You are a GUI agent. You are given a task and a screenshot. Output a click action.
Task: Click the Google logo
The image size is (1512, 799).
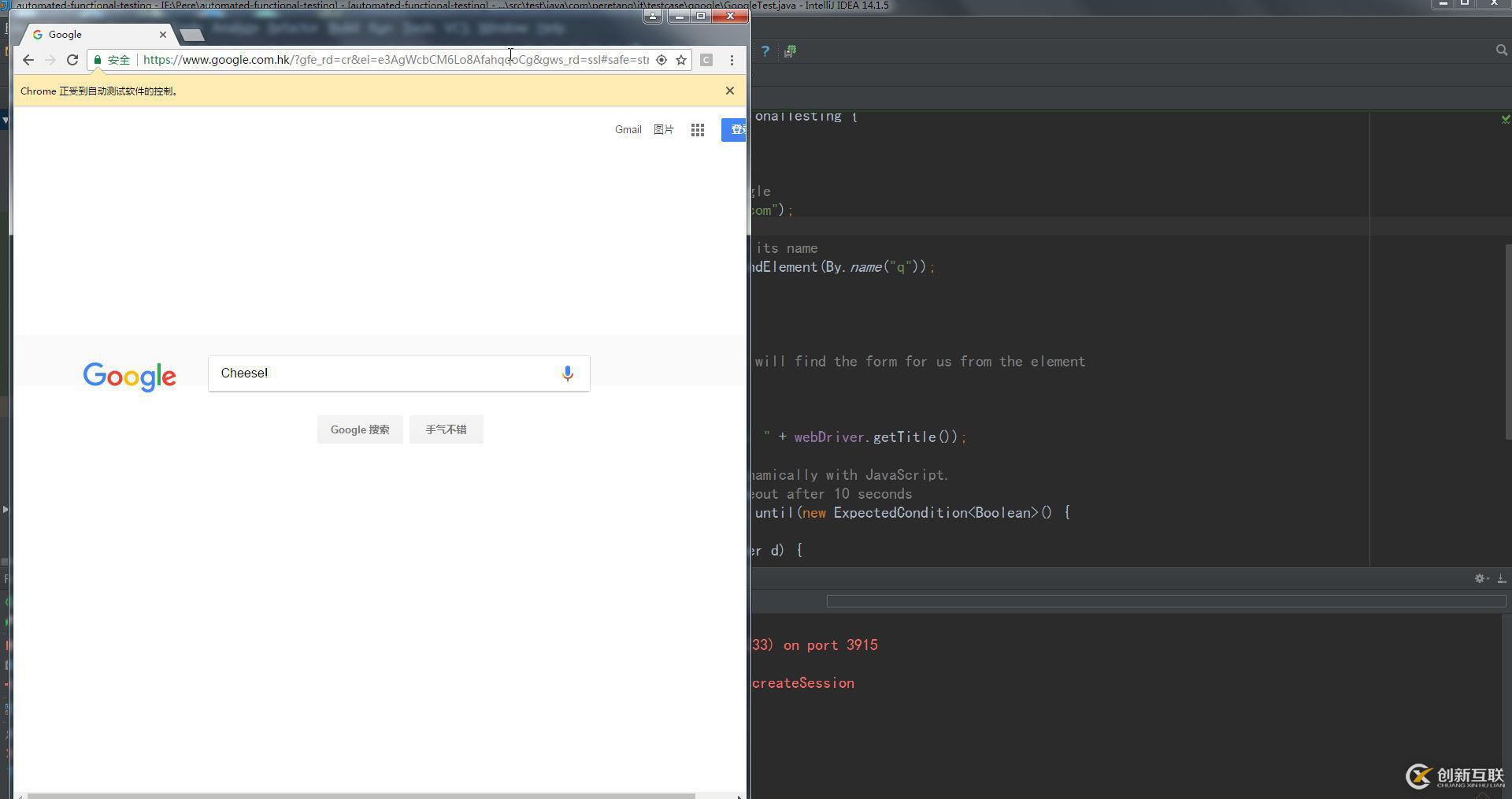[x=130, y=377]
